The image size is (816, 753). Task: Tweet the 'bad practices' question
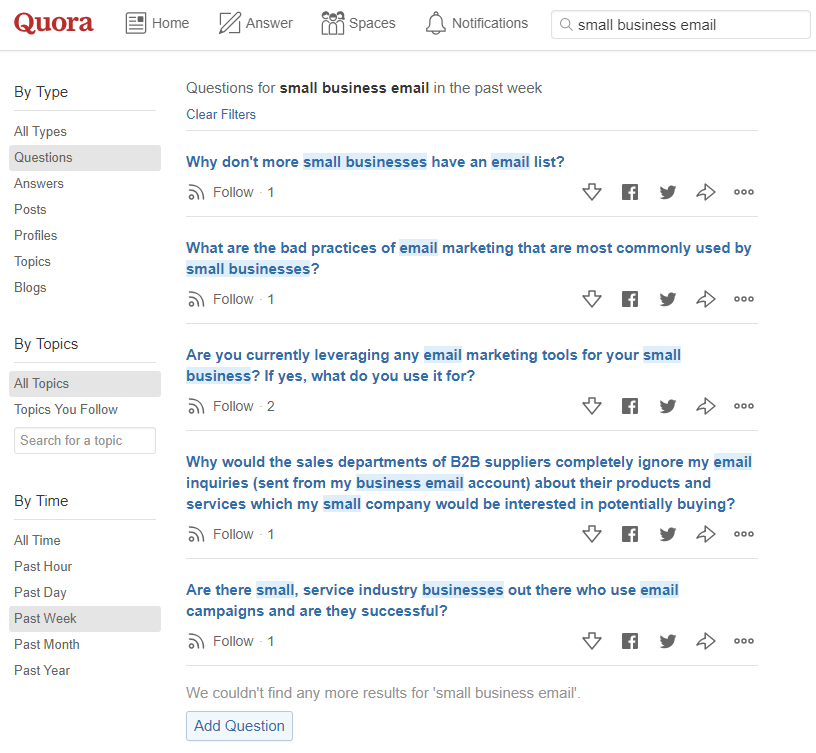tap(668, 299)
